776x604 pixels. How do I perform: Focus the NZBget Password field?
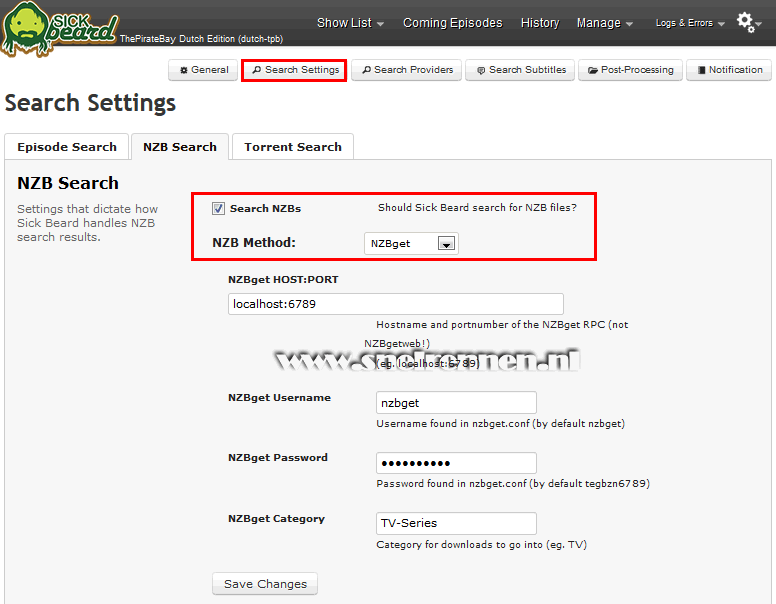pos(456,463)
